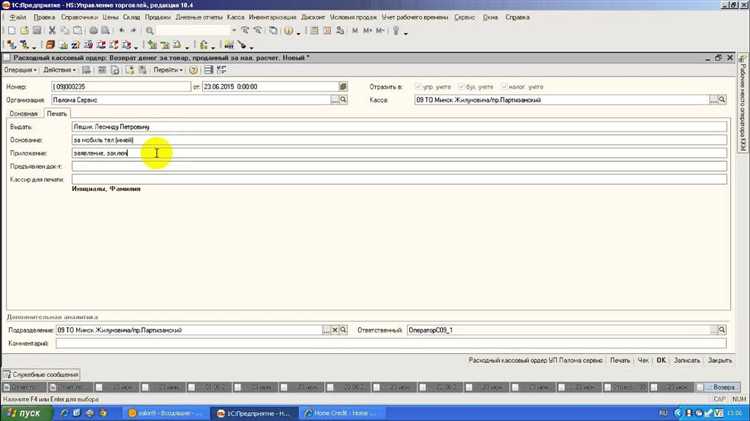Click the lamp tips toolbar icon

[x=396, y=31]
